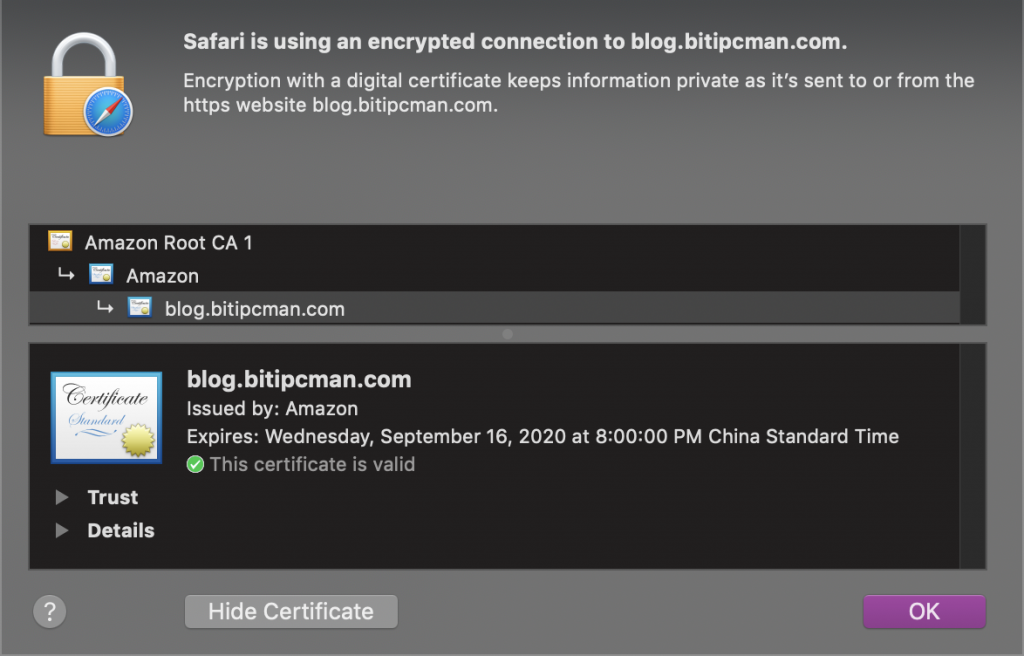The height and width of the screenshot is (656, 1024).
Task: Click the arrow before Amazon in chain
Action: click(x=66, y=274)
